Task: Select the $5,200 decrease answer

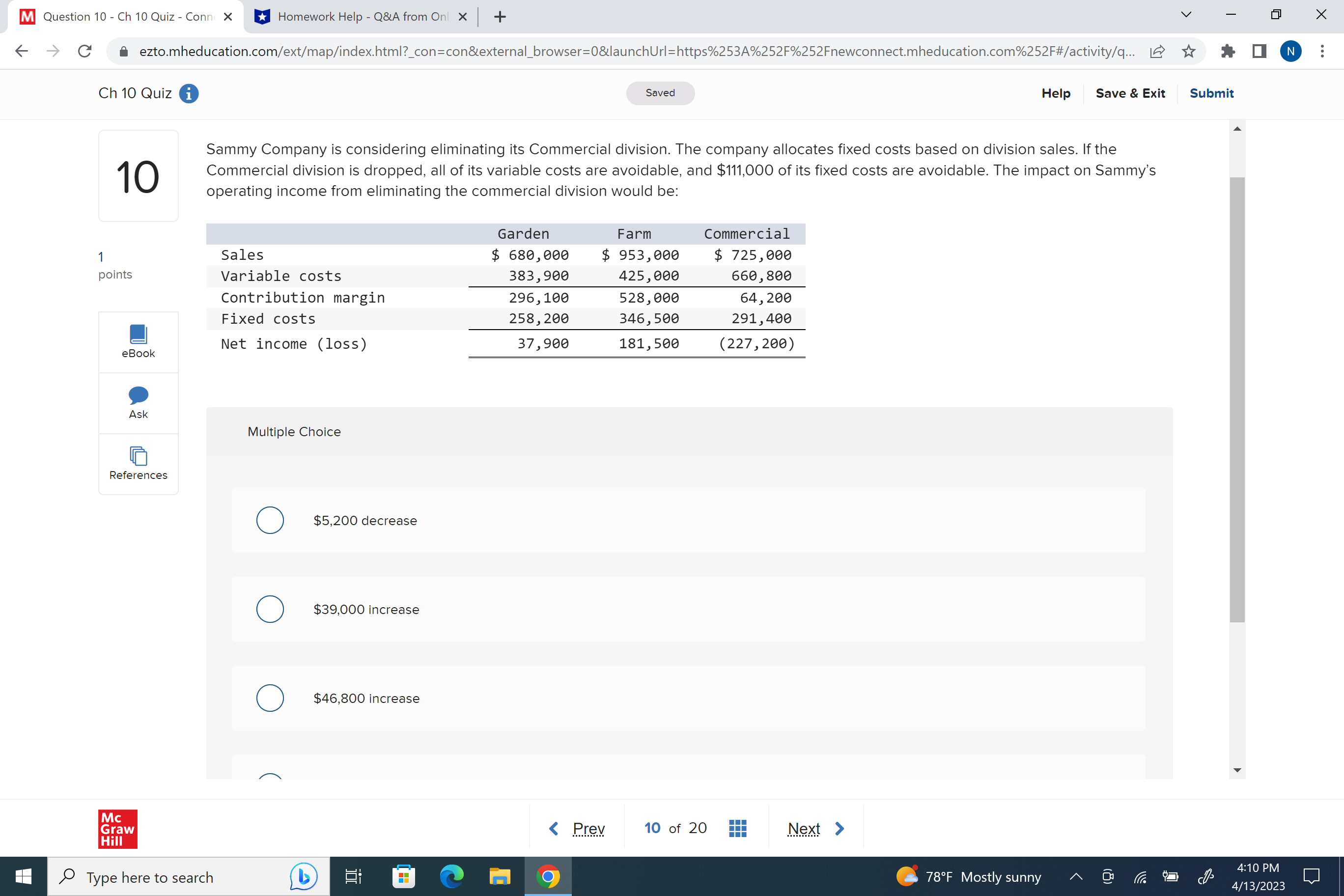Action: pyautogui.click(x=270, y=520)
